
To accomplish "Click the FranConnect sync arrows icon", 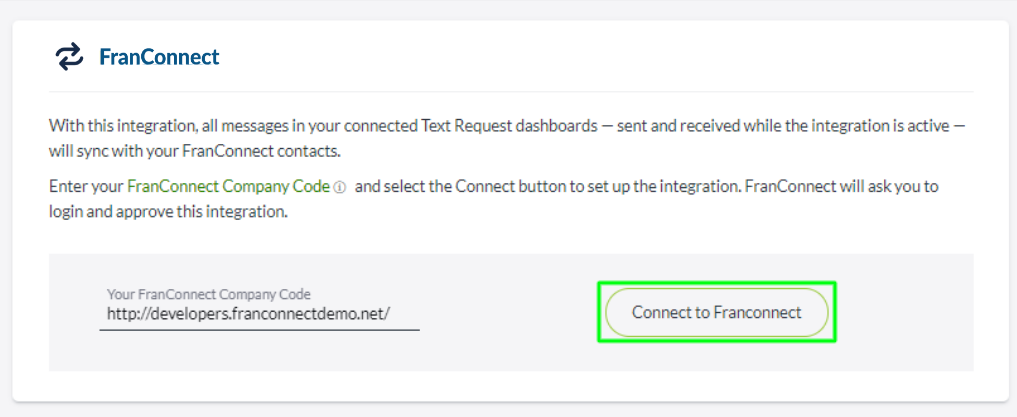I will click(x=69, y=57).
